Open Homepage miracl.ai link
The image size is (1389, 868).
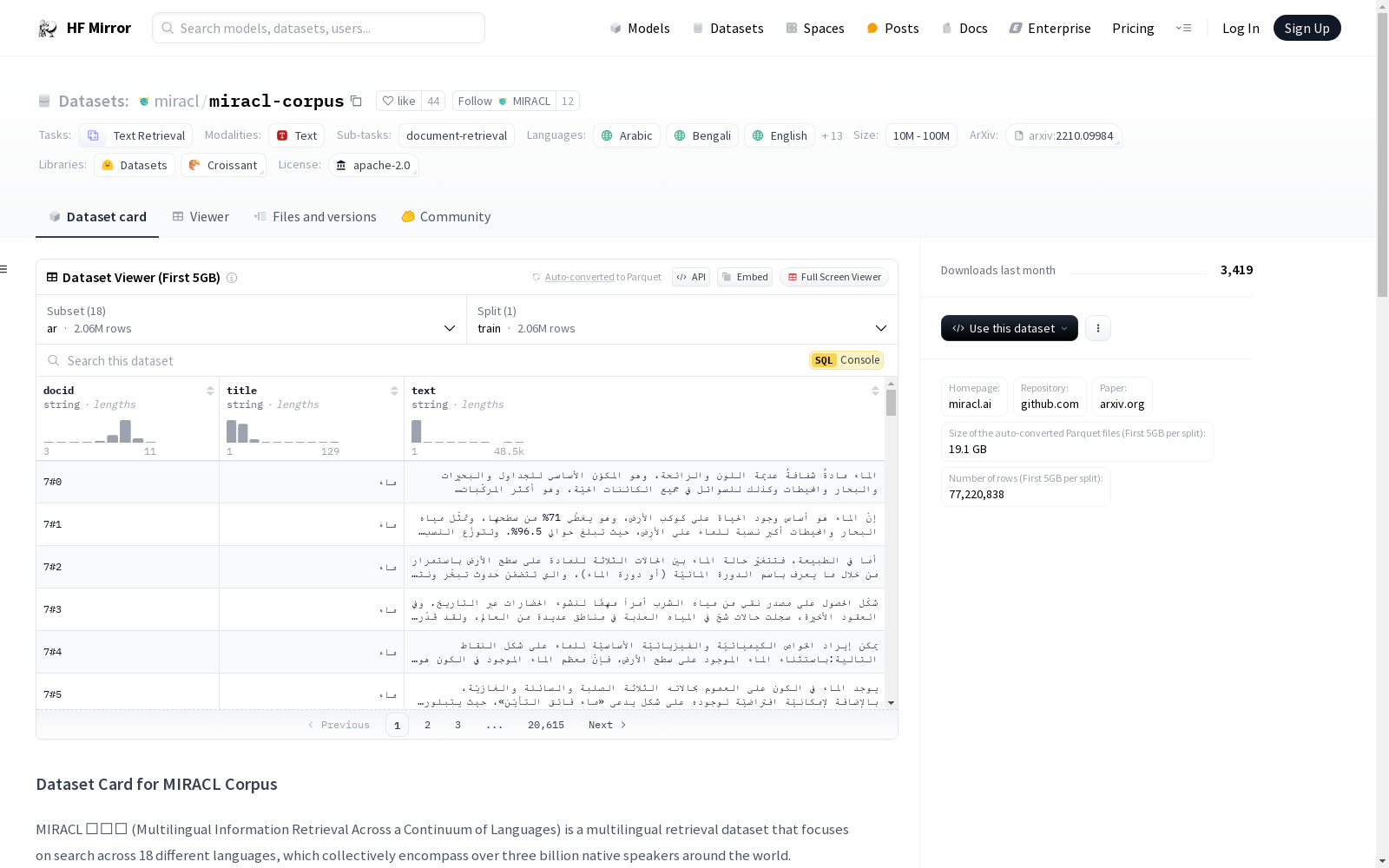[974, 397]
